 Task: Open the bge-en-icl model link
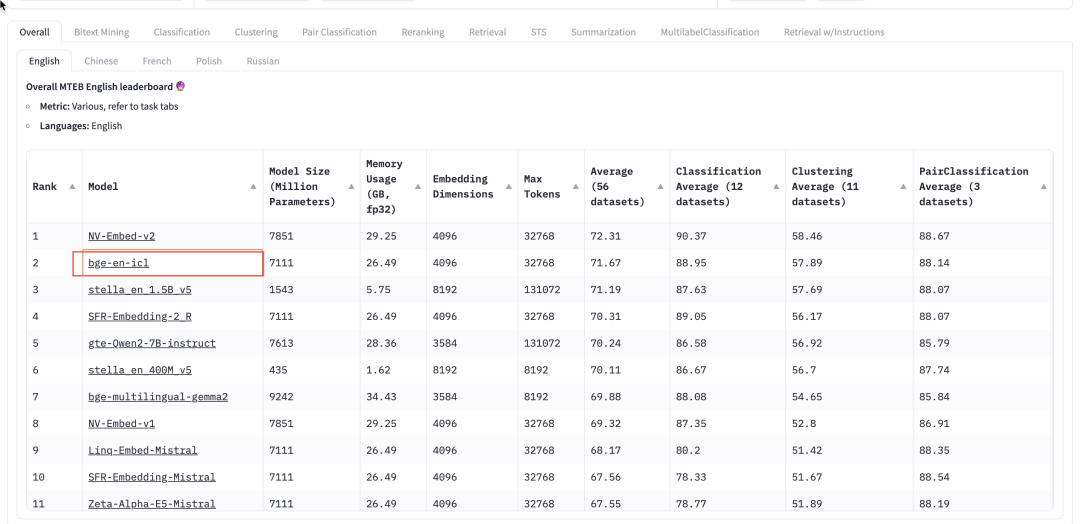tap(118, 263)
